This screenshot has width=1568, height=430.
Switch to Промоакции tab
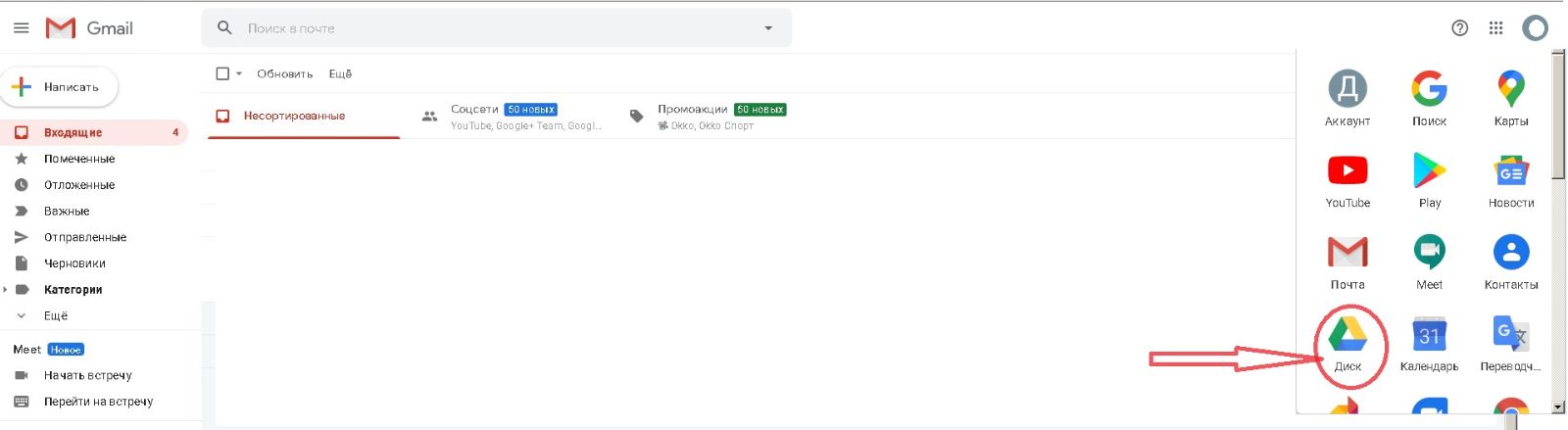(x=720, y=116)
